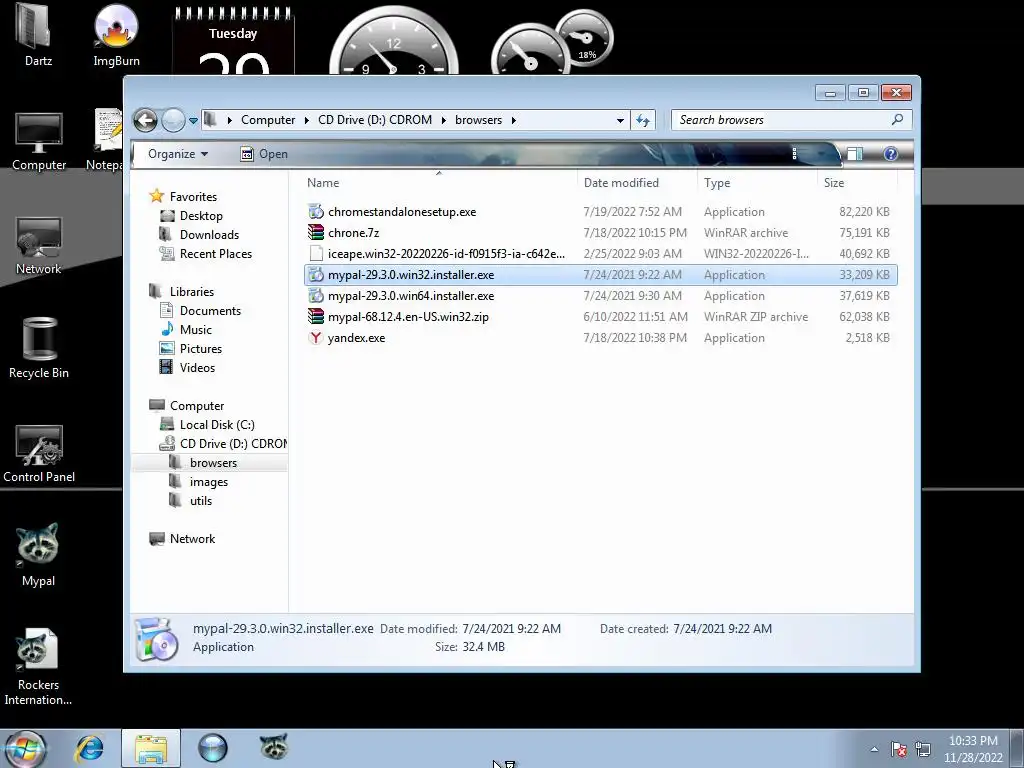The width and height of the screenshot is (1024, 768).
Task: Sort files by Size column
Action: 857,183
